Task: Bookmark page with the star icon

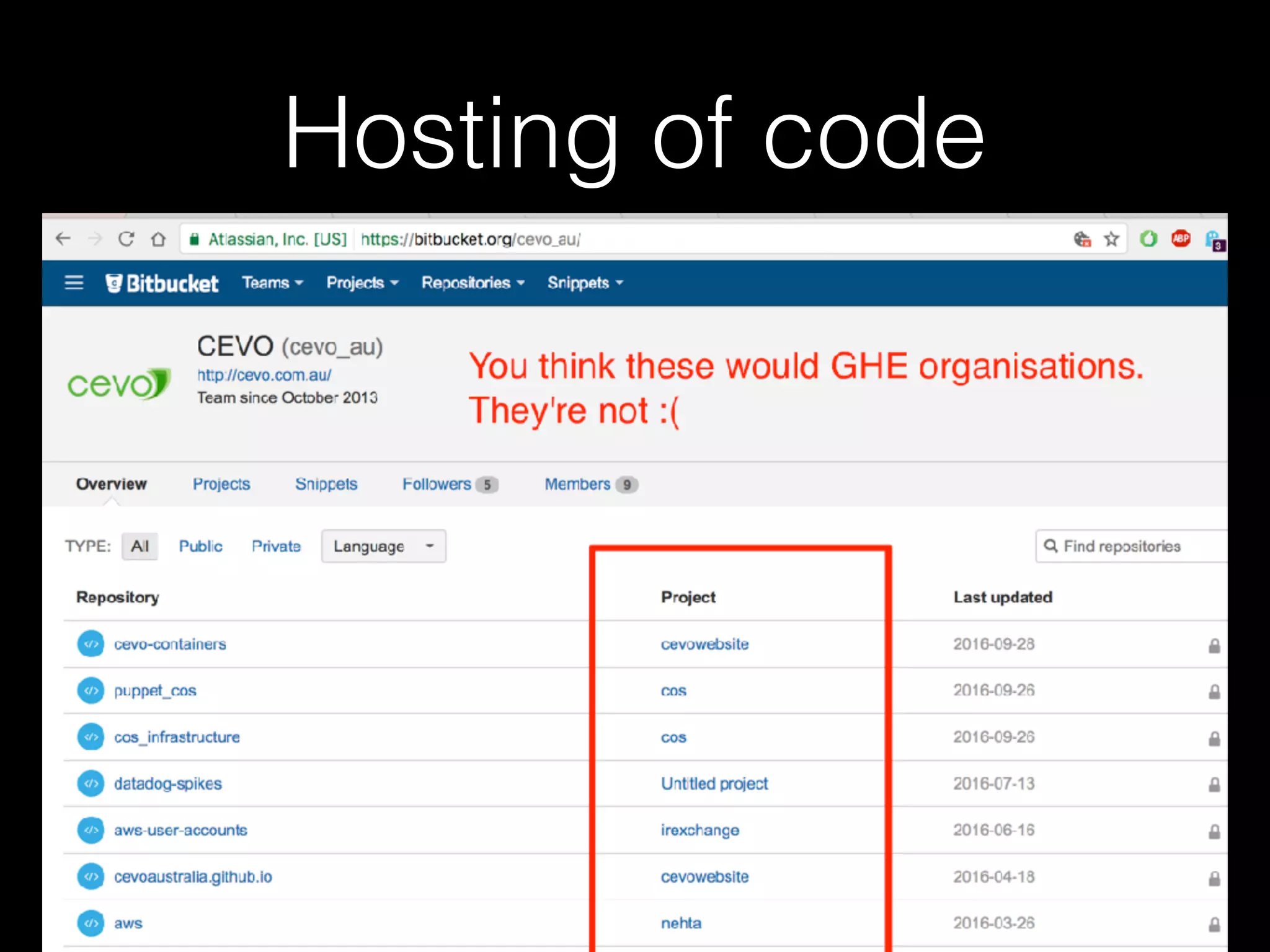Action: (x=1111, y=239)
